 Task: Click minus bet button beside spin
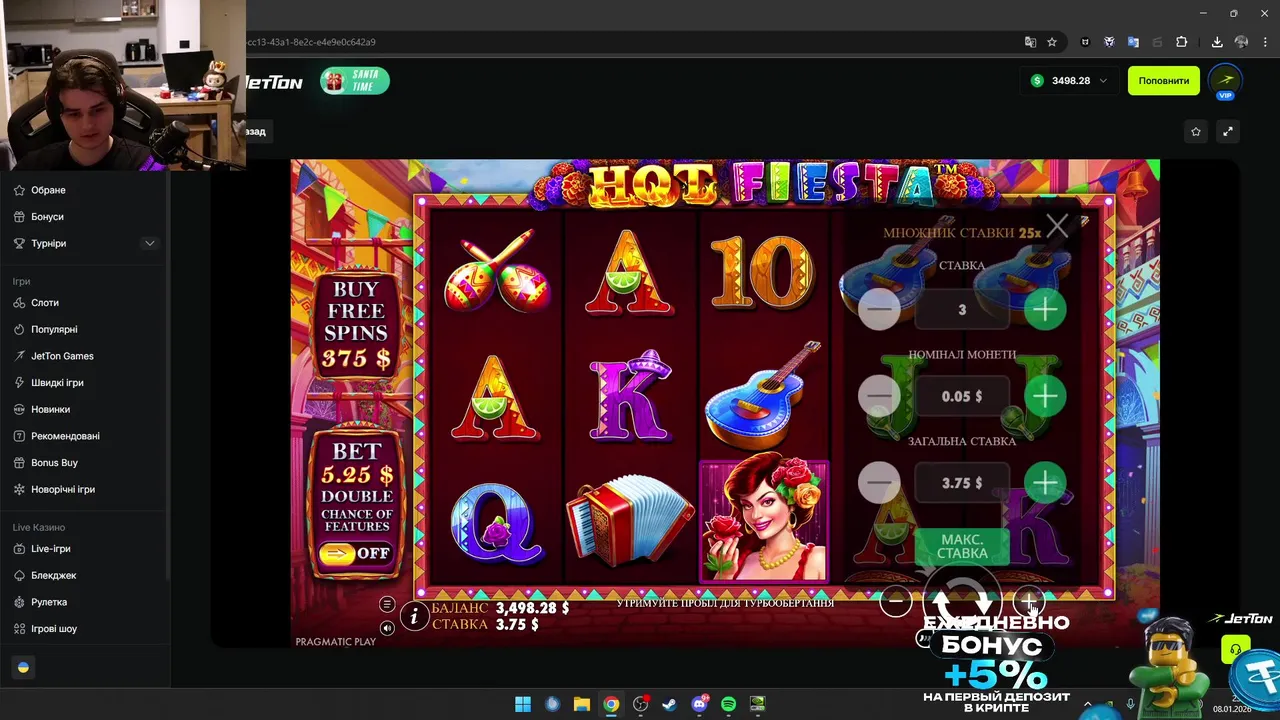pos(896,601)
